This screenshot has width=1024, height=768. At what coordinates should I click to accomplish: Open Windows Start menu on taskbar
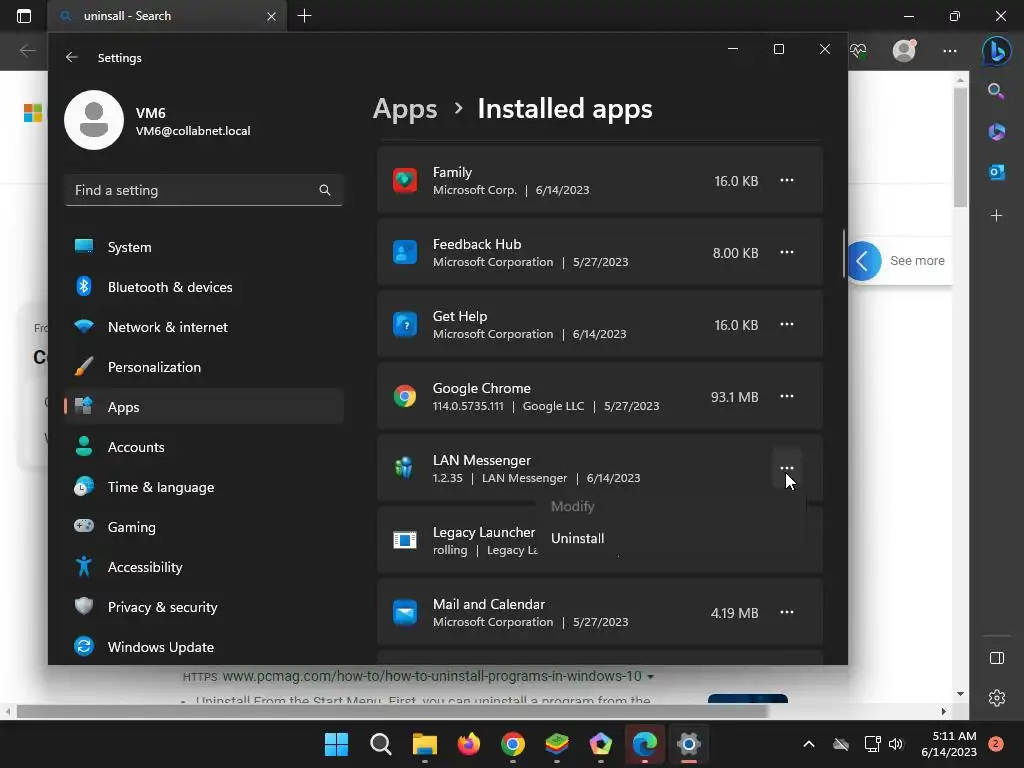click(x=336, y=744)
